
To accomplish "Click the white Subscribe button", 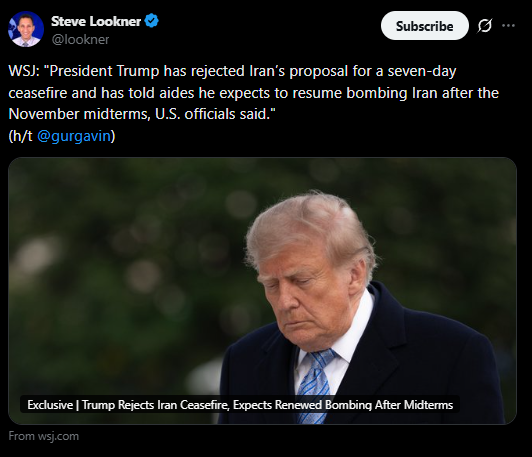I will pos(425,26).
